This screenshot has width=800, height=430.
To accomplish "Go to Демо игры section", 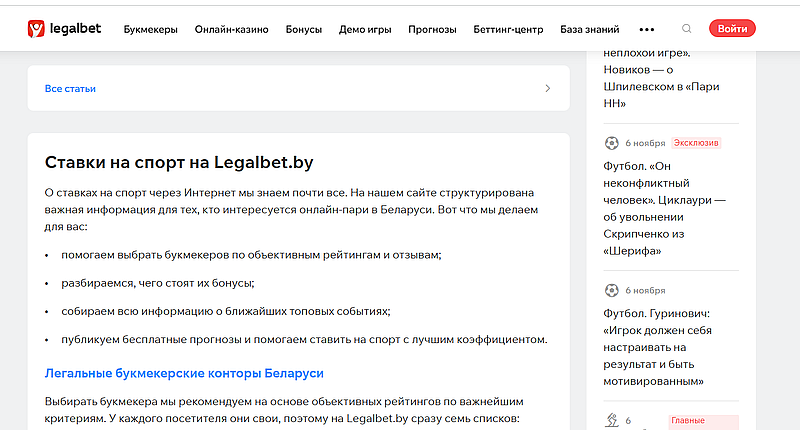I will tap(365, 30).
